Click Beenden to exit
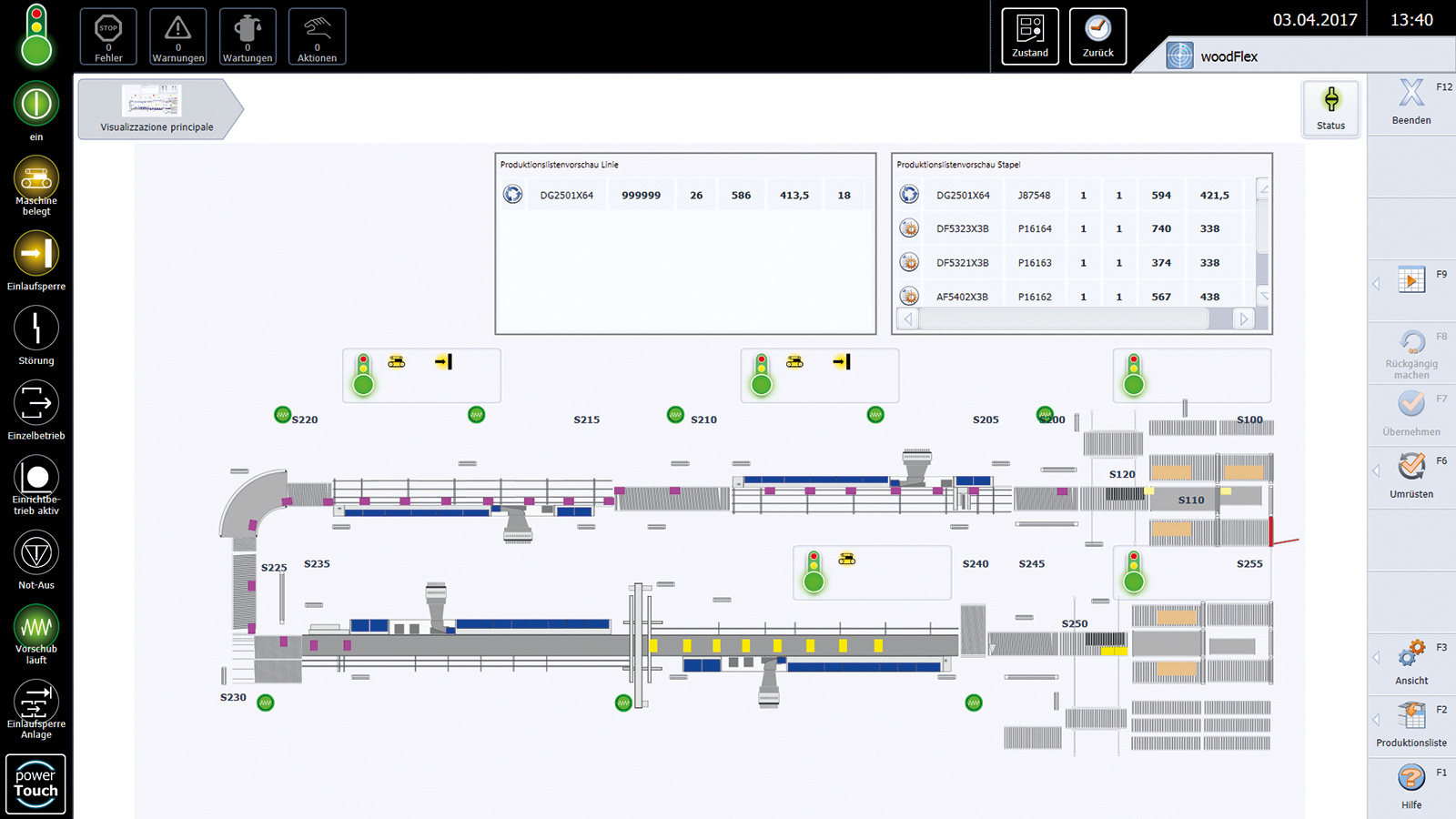 click(1410, 100)
